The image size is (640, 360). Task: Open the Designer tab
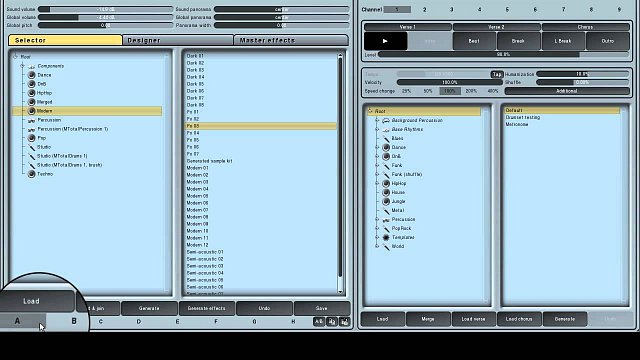click(x=178, y=40)
